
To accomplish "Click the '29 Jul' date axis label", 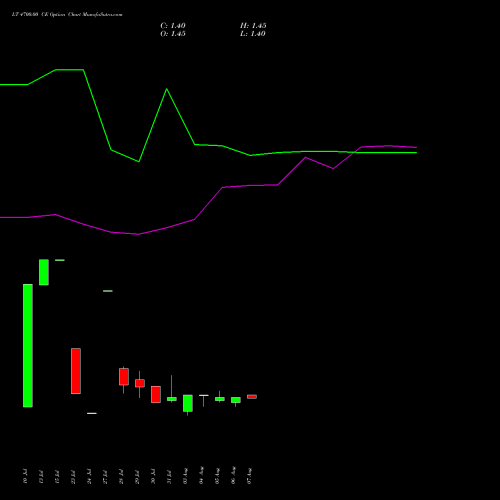I will click(137, 476).
